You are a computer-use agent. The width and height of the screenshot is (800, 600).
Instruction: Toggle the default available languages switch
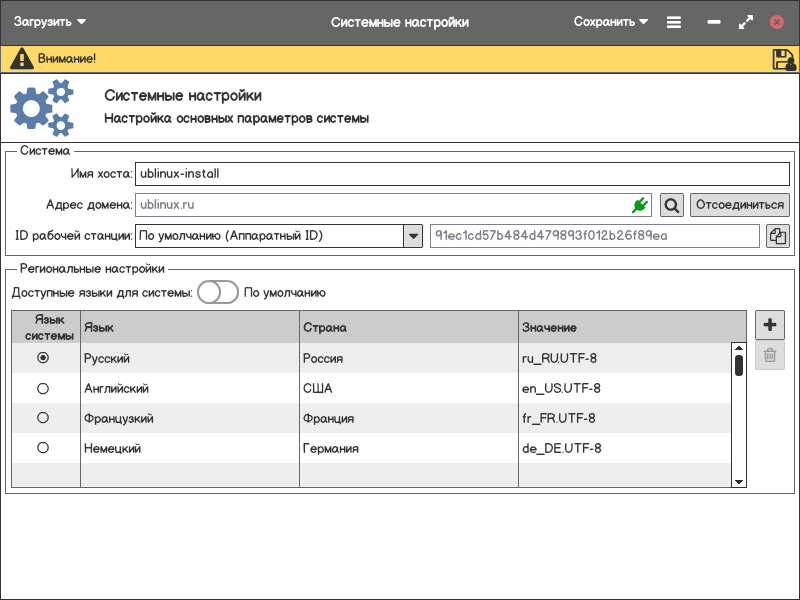coord(217,293)
